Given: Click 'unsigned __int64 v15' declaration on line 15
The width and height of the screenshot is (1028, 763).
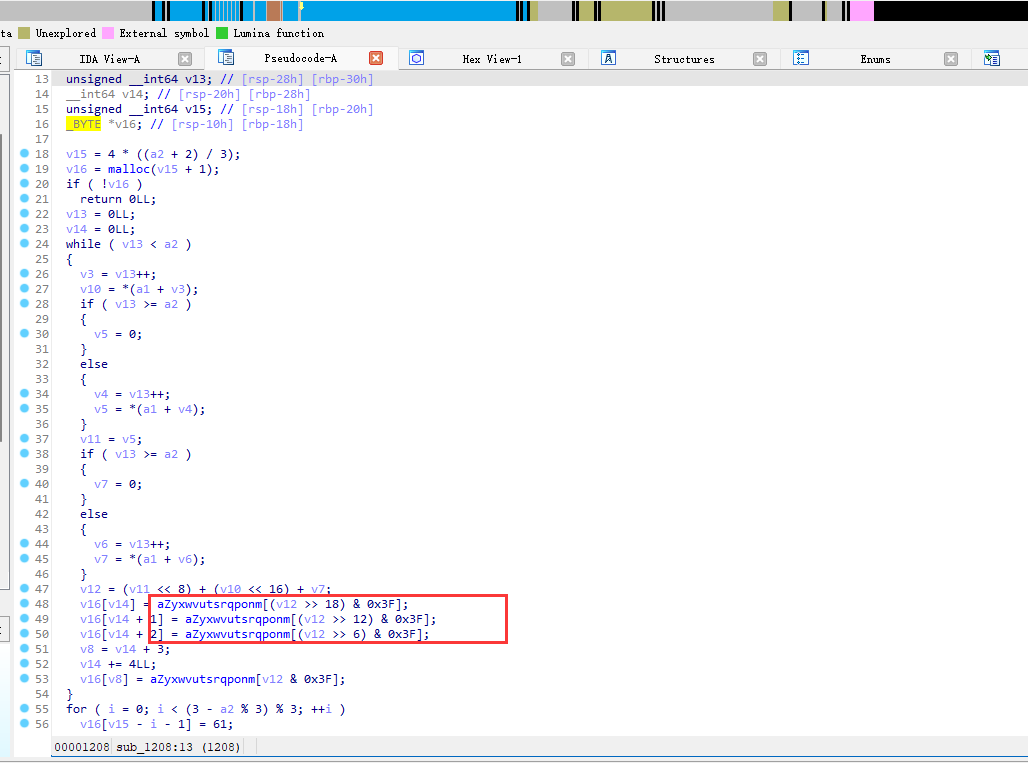Looking at the screenshot, I should tap(139, 109).
